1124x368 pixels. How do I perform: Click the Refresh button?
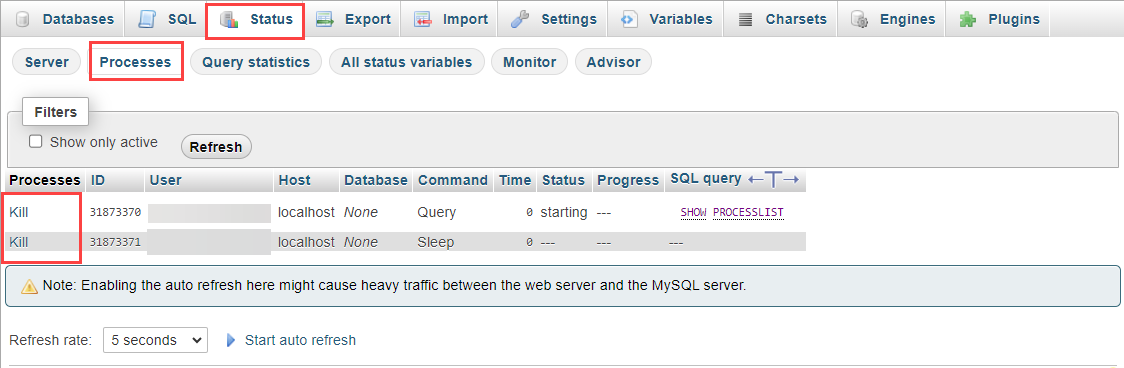pos(216,147)
